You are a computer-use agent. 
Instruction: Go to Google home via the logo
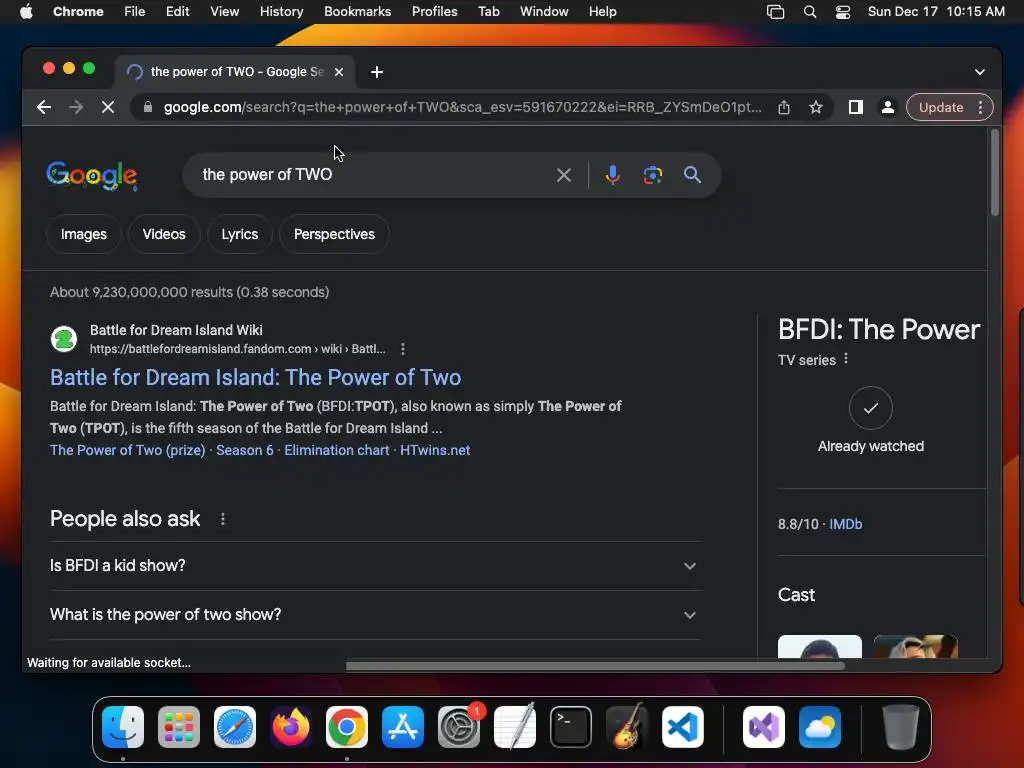(92, 175)
